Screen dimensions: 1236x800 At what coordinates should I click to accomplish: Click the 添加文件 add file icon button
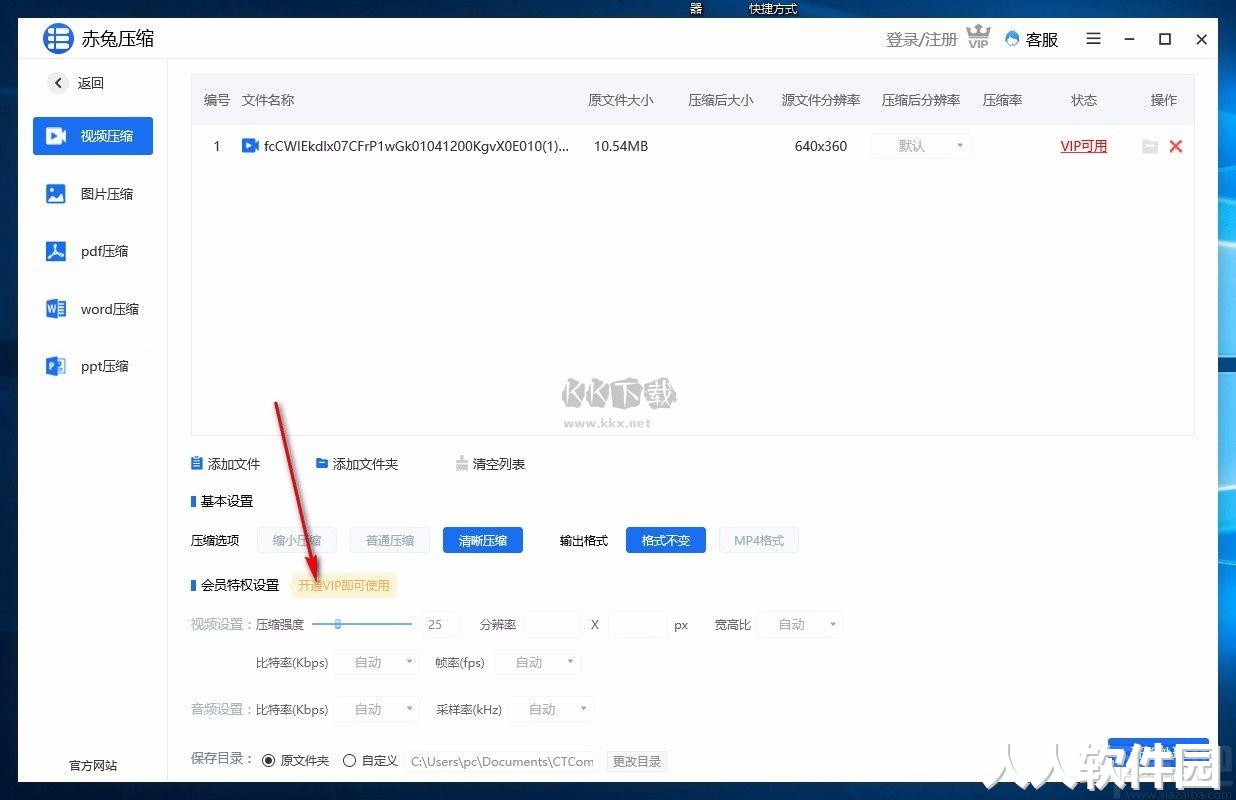tap(226, 464)
